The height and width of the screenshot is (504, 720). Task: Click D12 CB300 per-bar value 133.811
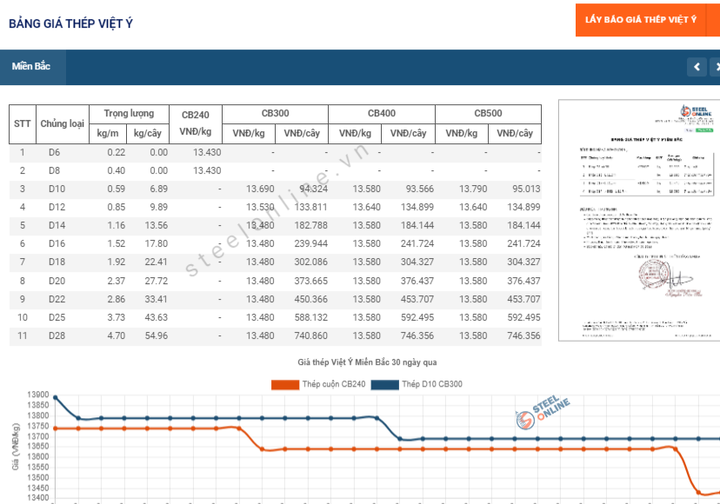[311, 207]
